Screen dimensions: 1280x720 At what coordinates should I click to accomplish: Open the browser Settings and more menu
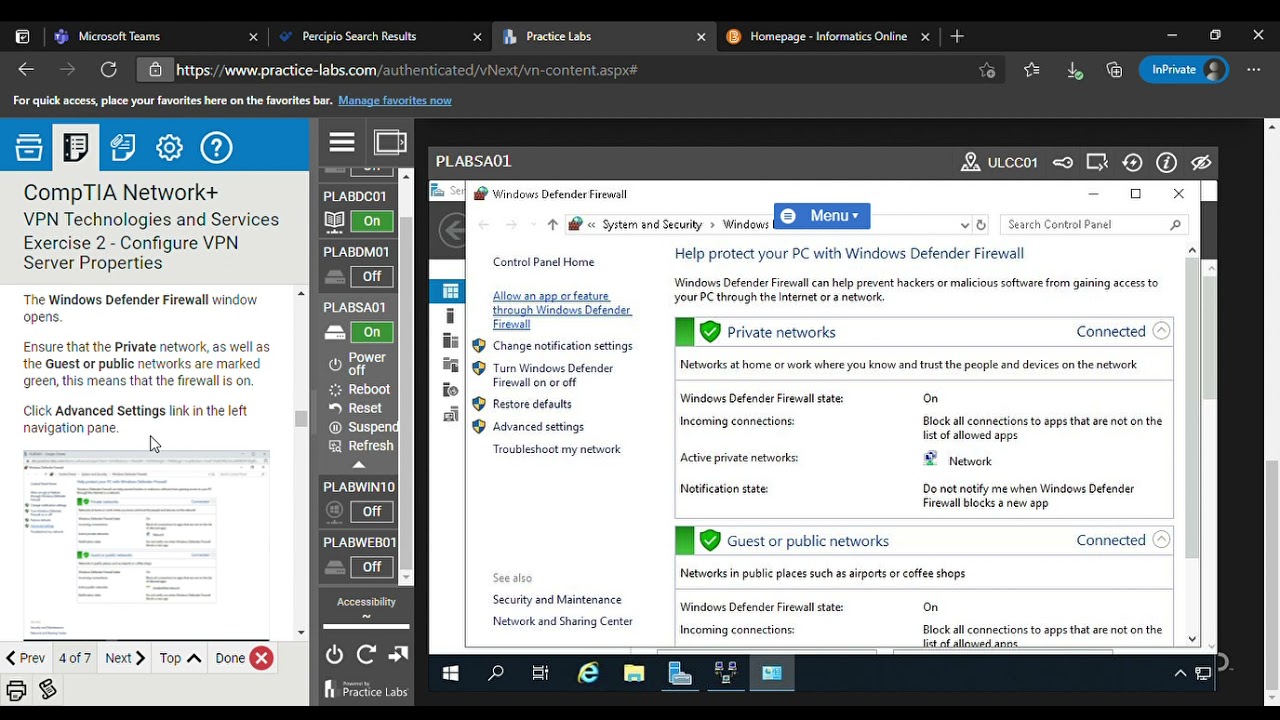point(1254,70)
